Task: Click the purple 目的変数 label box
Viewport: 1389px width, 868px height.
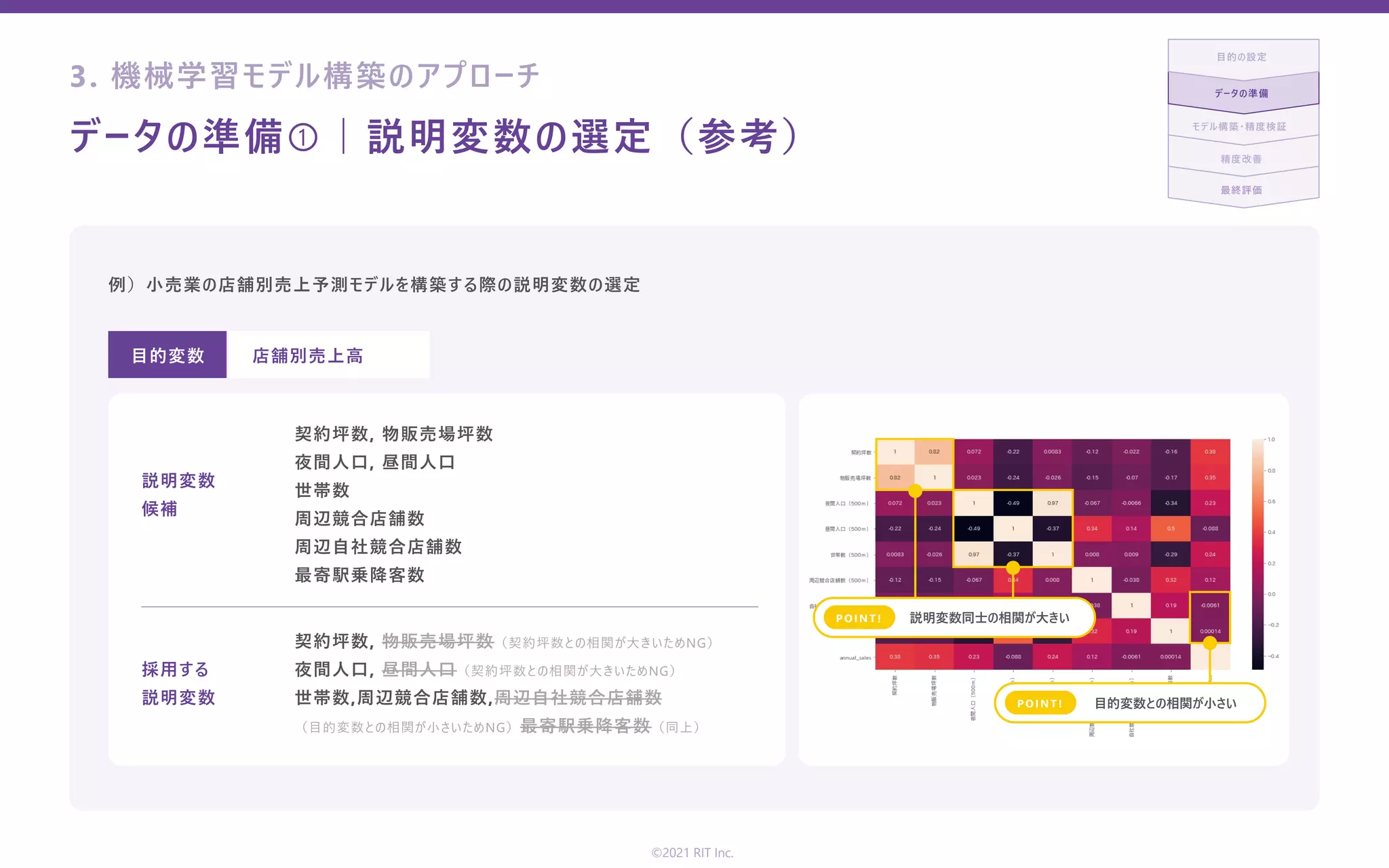Action: point(168,355)
